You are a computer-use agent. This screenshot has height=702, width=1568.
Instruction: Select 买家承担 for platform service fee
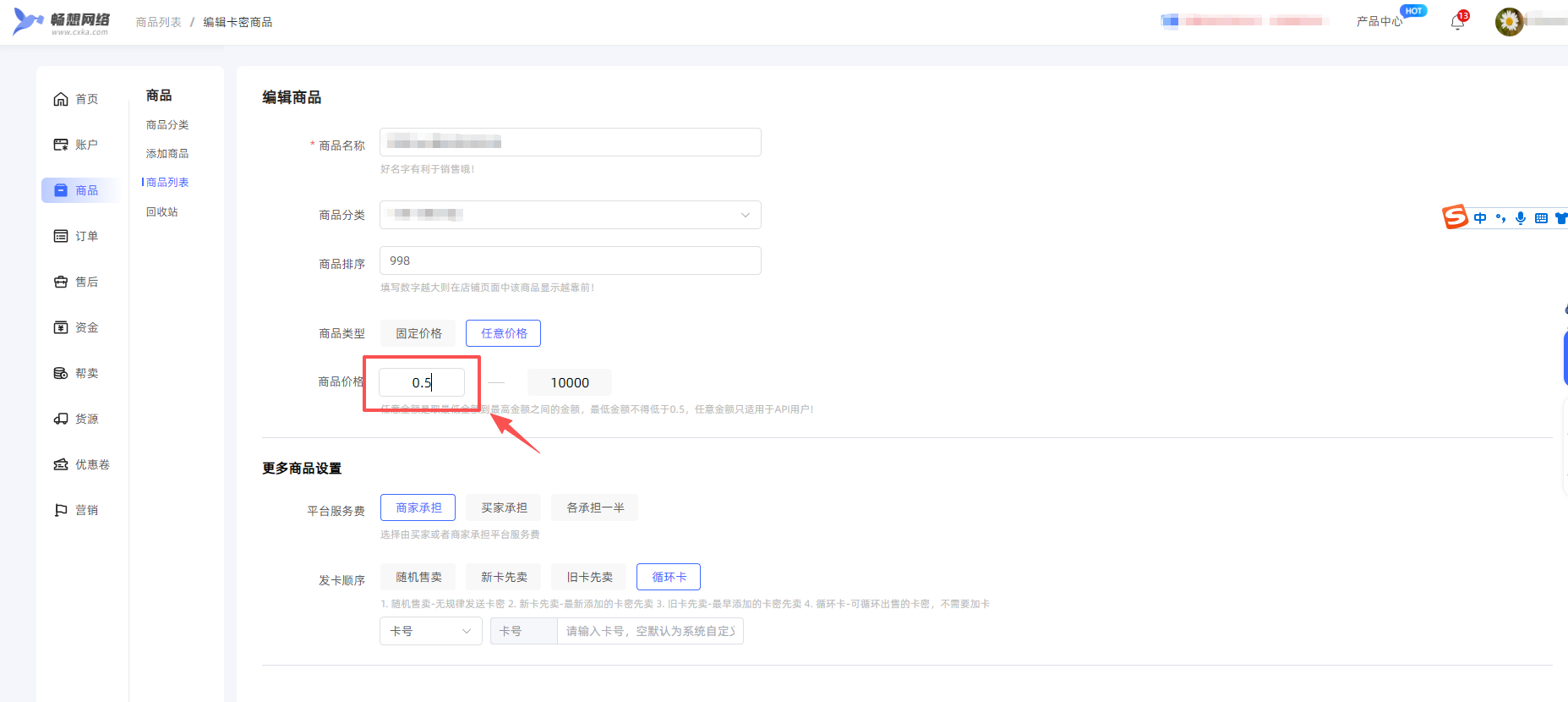504,507
